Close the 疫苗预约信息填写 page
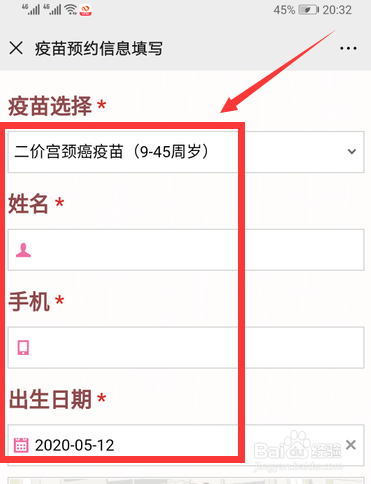This screenshot has width=371, height=484. (16, 48)
